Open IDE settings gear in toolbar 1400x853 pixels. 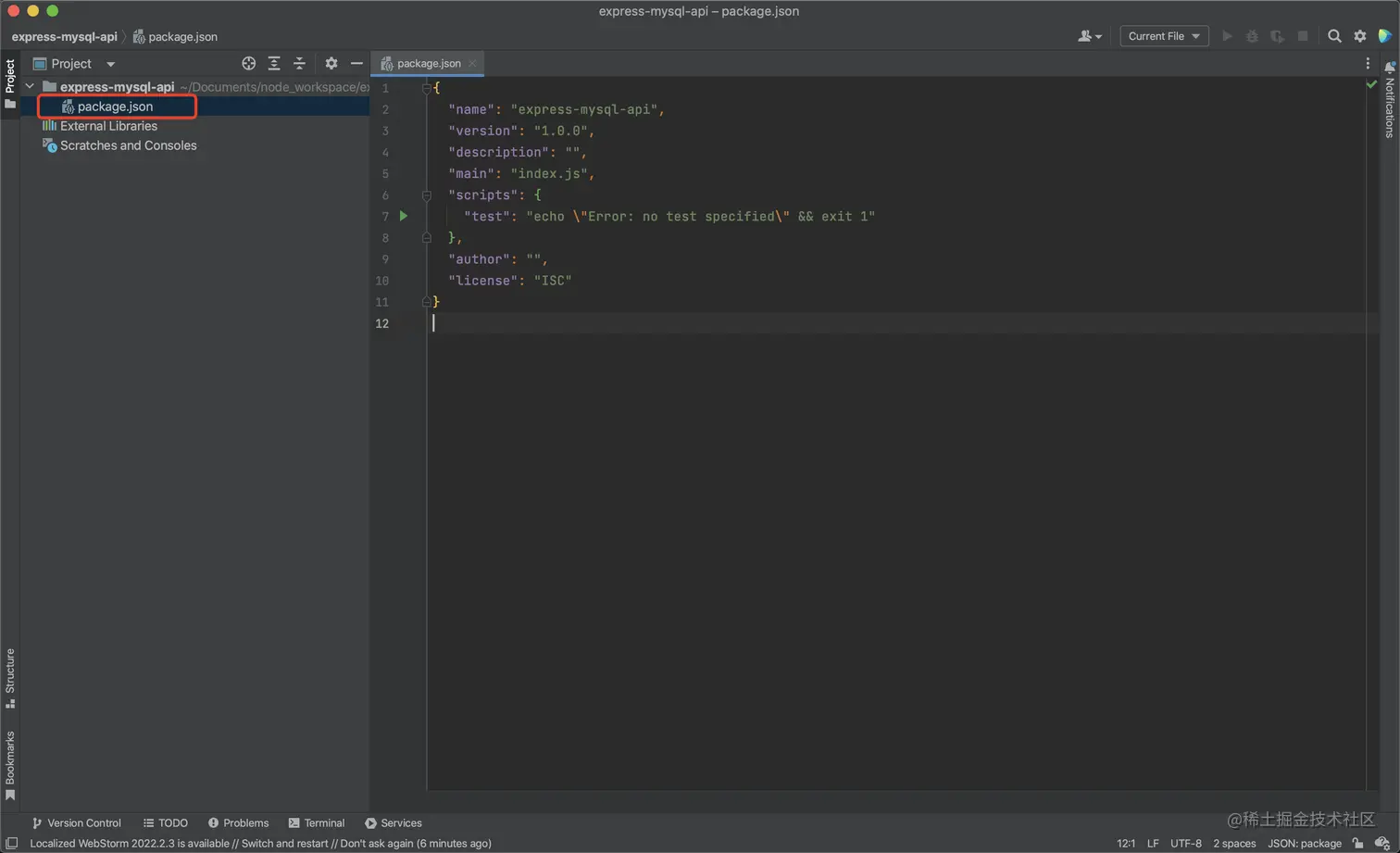tap(1360, 36)
